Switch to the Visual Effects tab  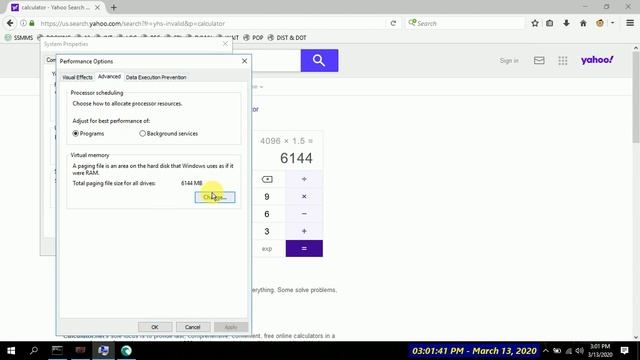(77, 77)
